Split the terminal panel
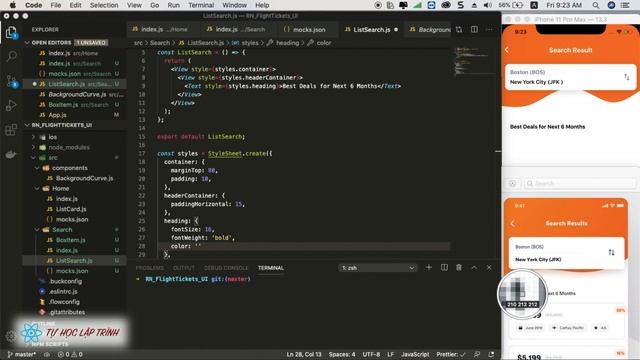 click(x=444, y=267)
